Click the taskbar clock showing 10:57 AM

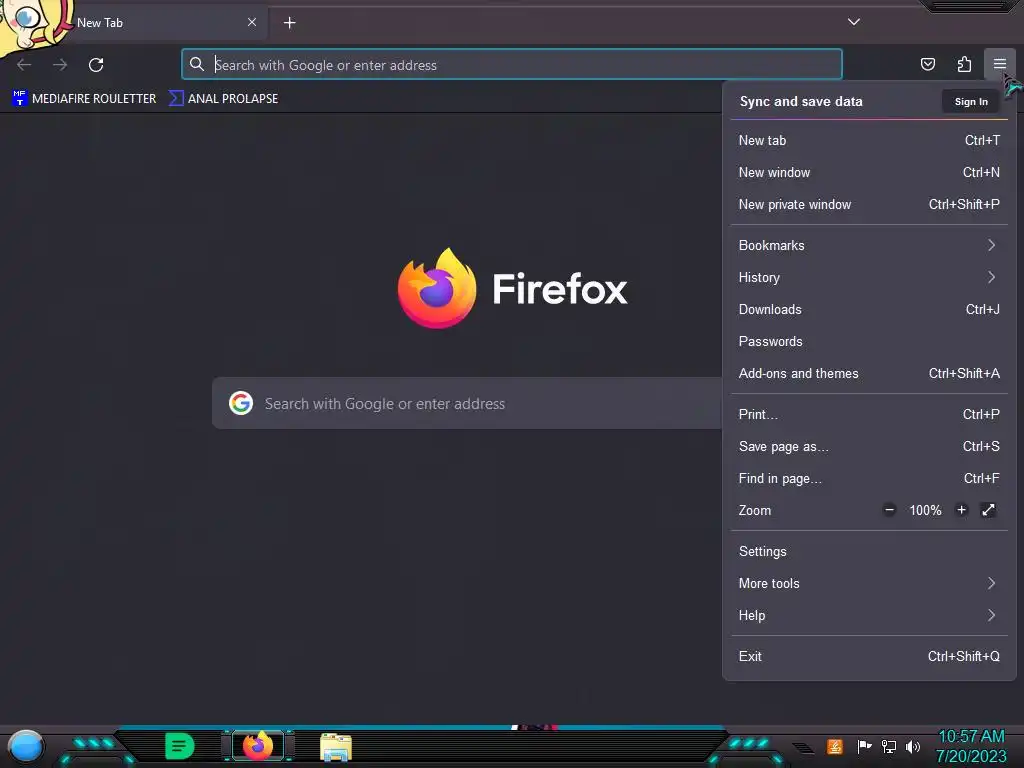[x=970, y=746]
